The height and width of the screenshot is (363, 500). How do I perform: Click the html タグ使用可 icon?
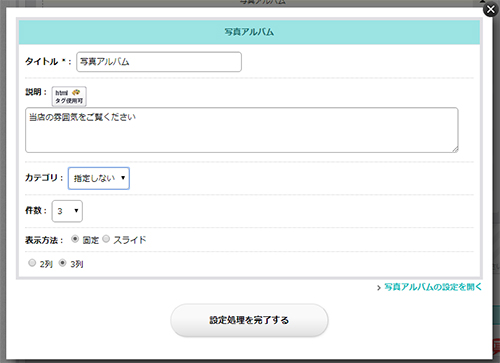[69, 96]
